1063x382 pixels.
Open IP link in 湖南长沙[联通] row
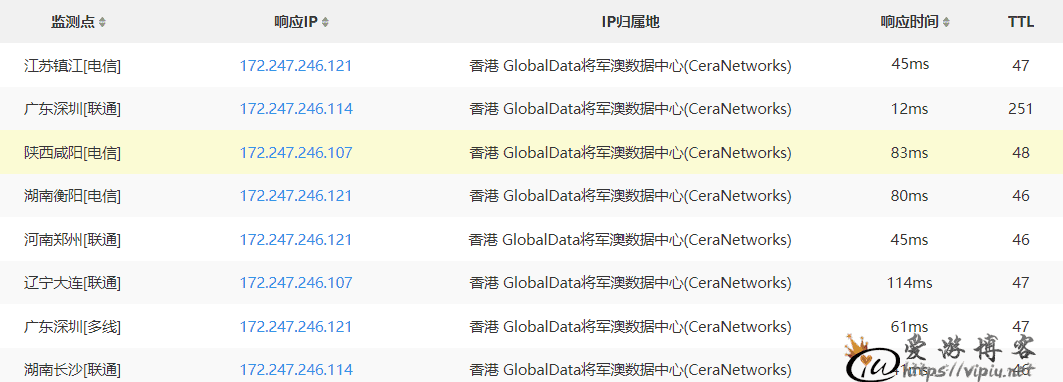(x=296, y=370)
